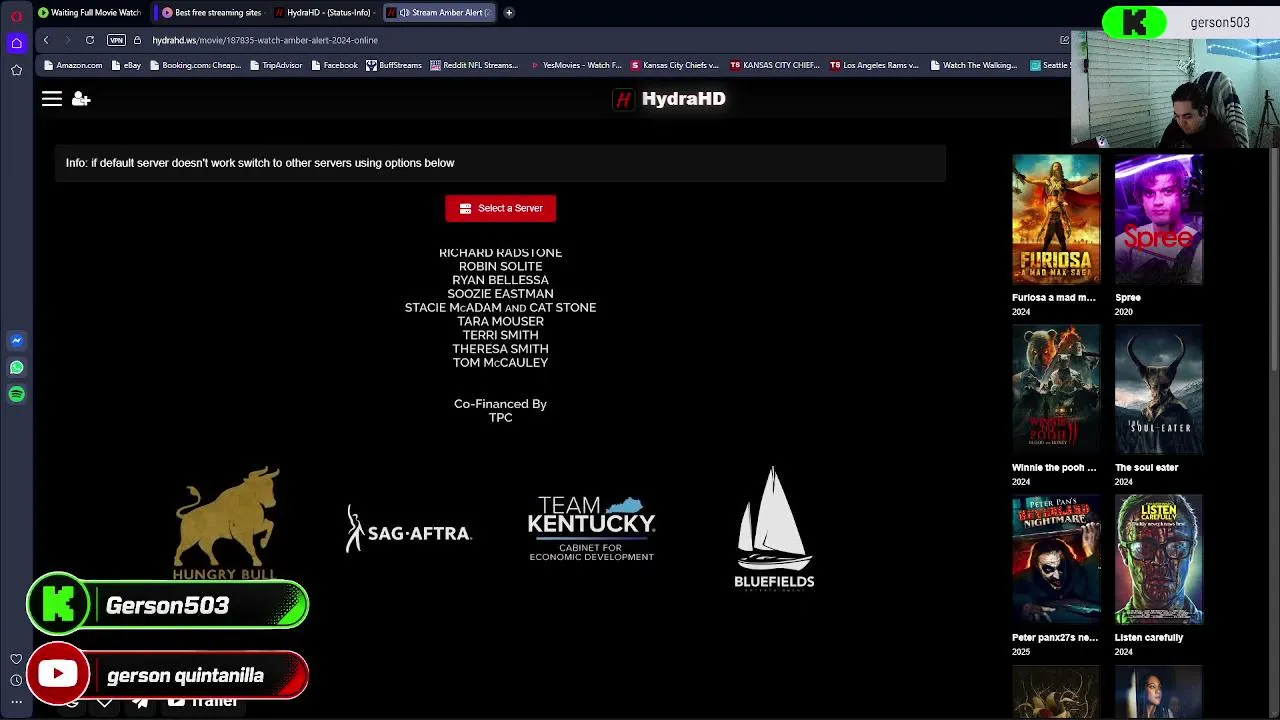Open the Furiosa movie poster
Screen dimensions: 1280x720
pyautogui.click(x=1056, y=219)
